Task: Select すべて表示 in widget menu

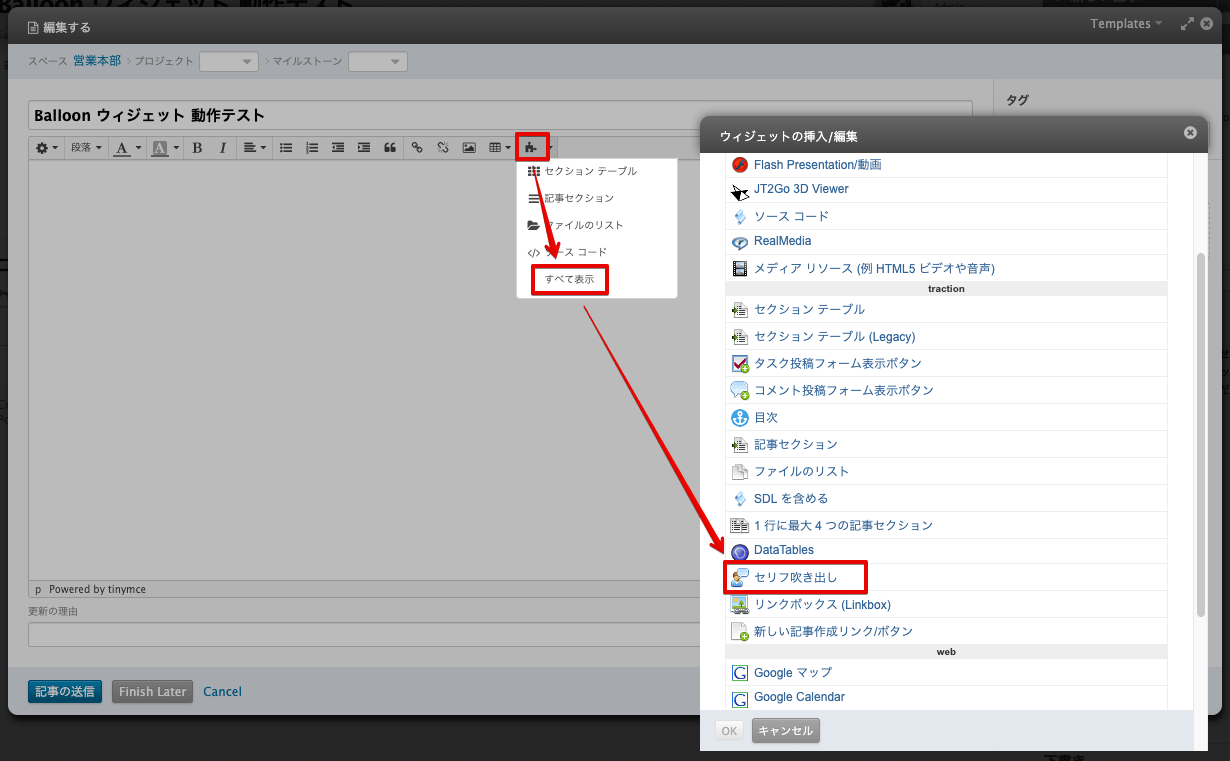Action: 569,280
